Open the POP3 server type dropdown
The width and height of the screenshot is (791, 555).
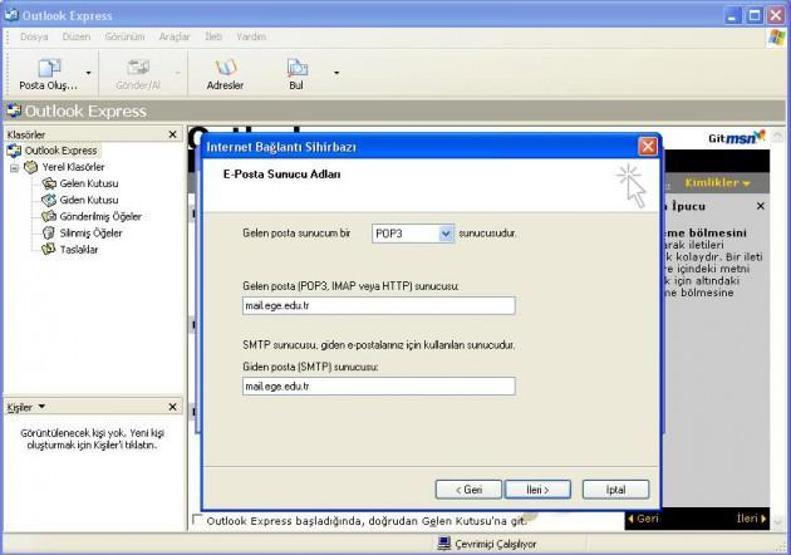(446, 234)
